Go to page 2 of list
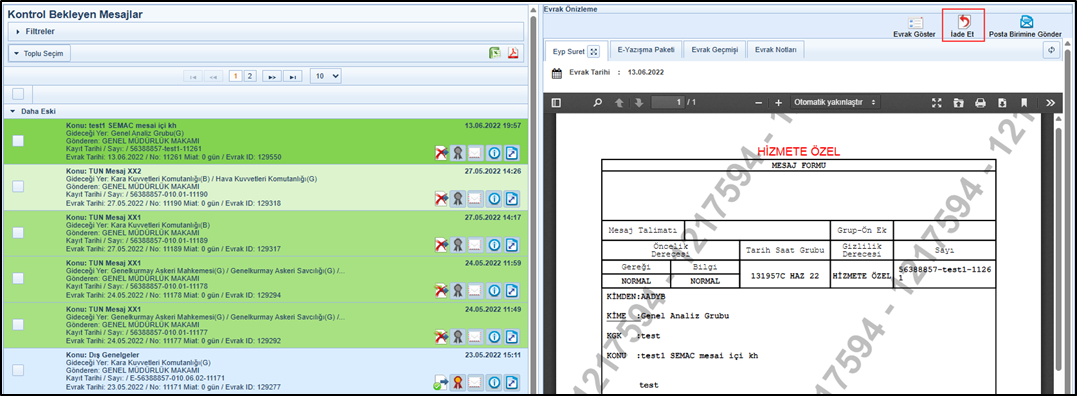Image resolution: width=1077 pixels, height=396 pixels. pyautogui.click(x=249, y=76)
